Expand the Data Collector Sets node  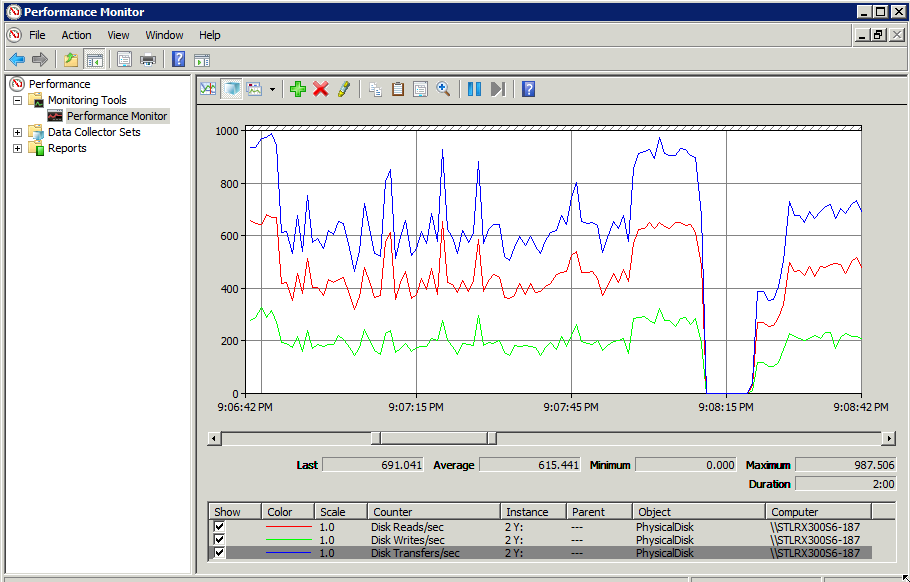17,132
